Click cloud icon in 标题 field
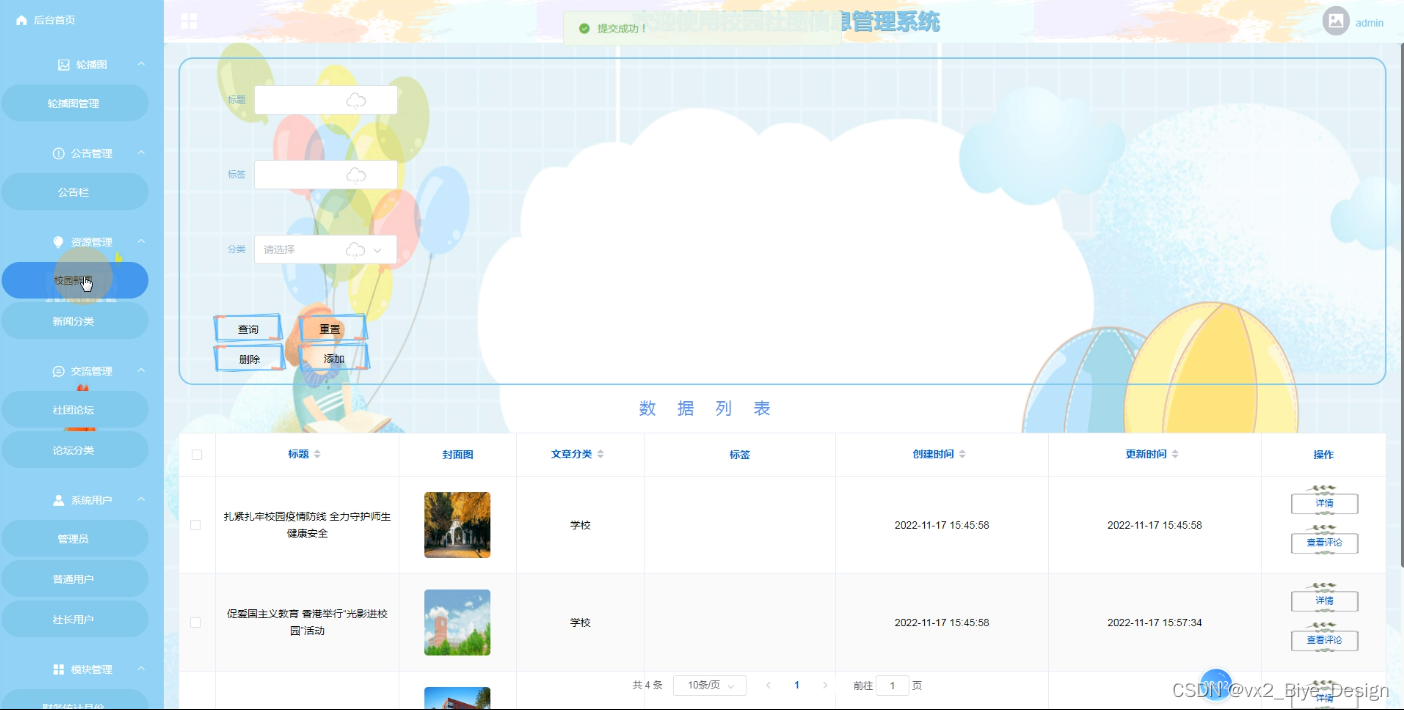This screenshot has width=1404, height=710. point(356,100)
